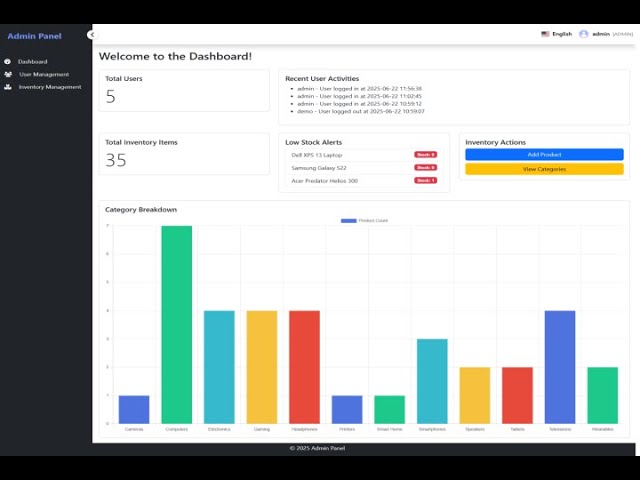Click the Category Breakdown heading
The width and height of the screenshot is (640, 480).
pos(141,209)
